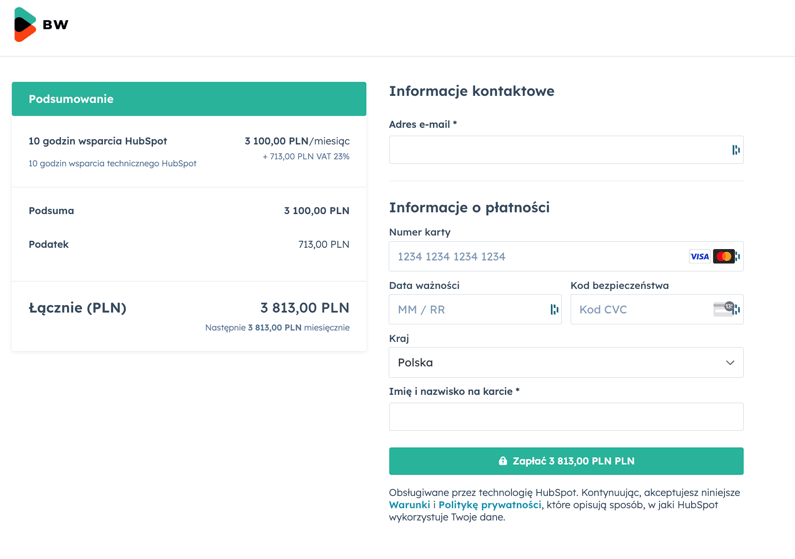The height and width of the screenshot is (559, 795).
Task: Focus the Numer karty card number field
Action: pos(566,256)
